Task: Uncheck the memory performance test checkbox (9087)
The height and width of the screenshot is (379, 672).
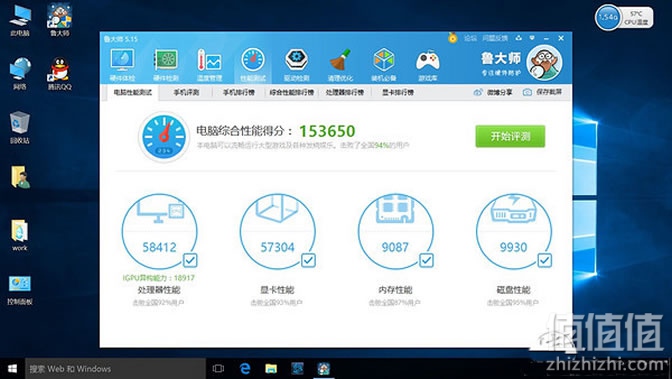Action: [x=426, y=260]
